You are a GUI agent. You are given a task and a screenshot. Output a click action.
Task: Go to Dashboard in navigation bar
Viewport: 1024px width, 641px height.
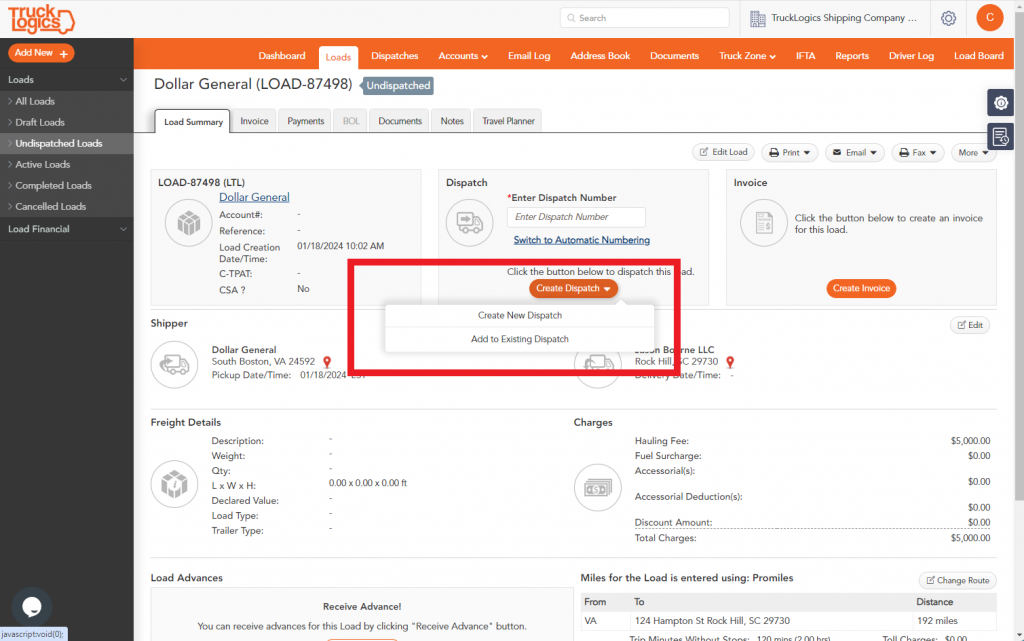(281, 56)
